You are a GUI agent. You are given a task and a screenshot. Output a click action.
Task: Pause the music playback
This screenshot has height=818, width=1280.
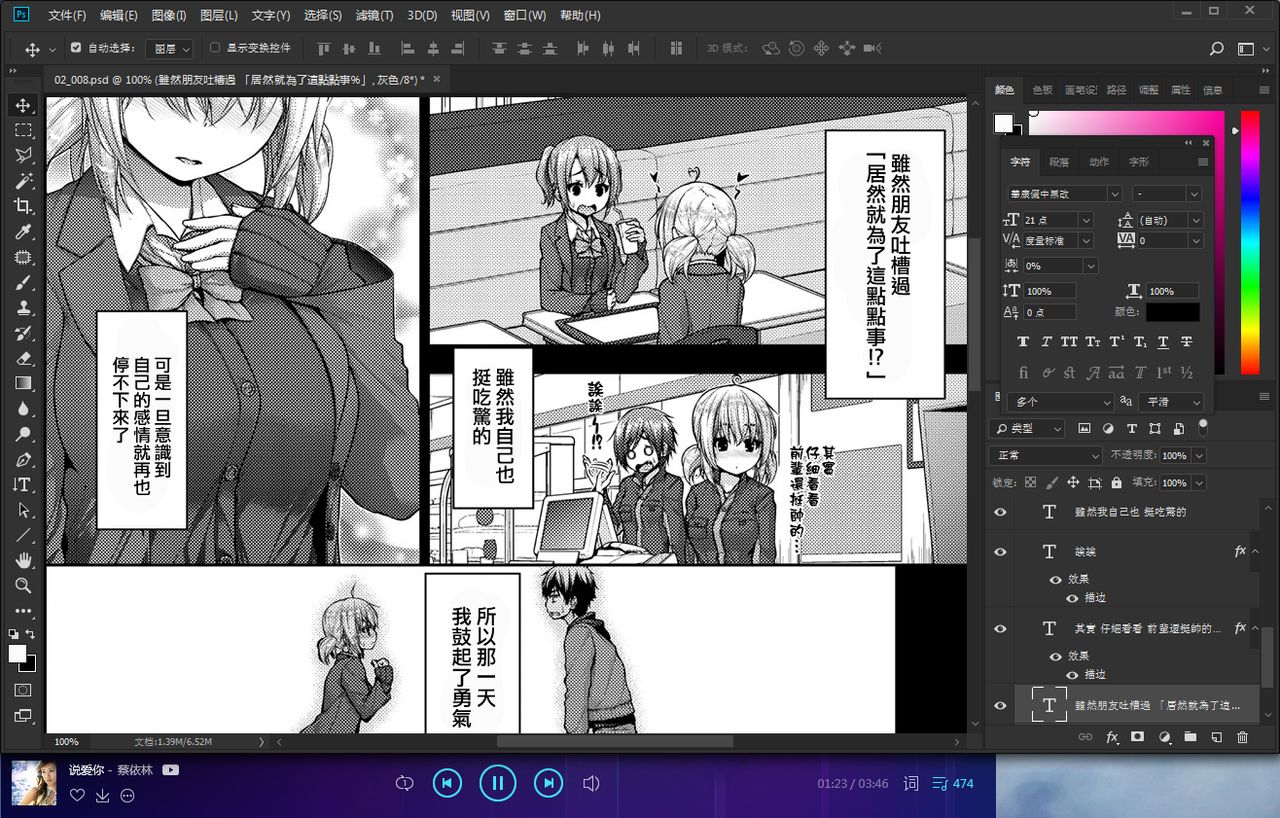[497, 782]
